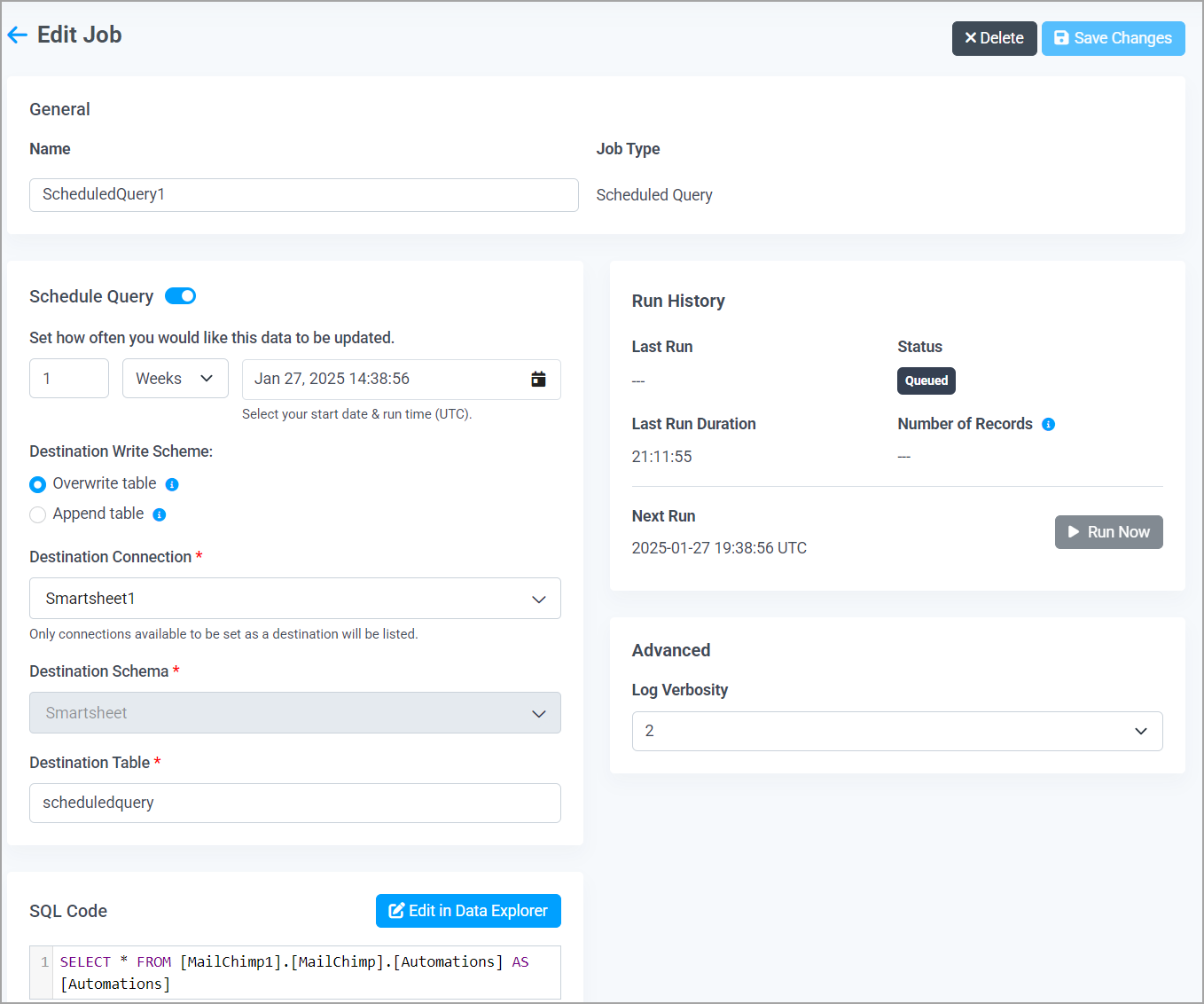1204x1004 pixels.
Task: Click the X icon on the Delete button
Action: [973, 38]
